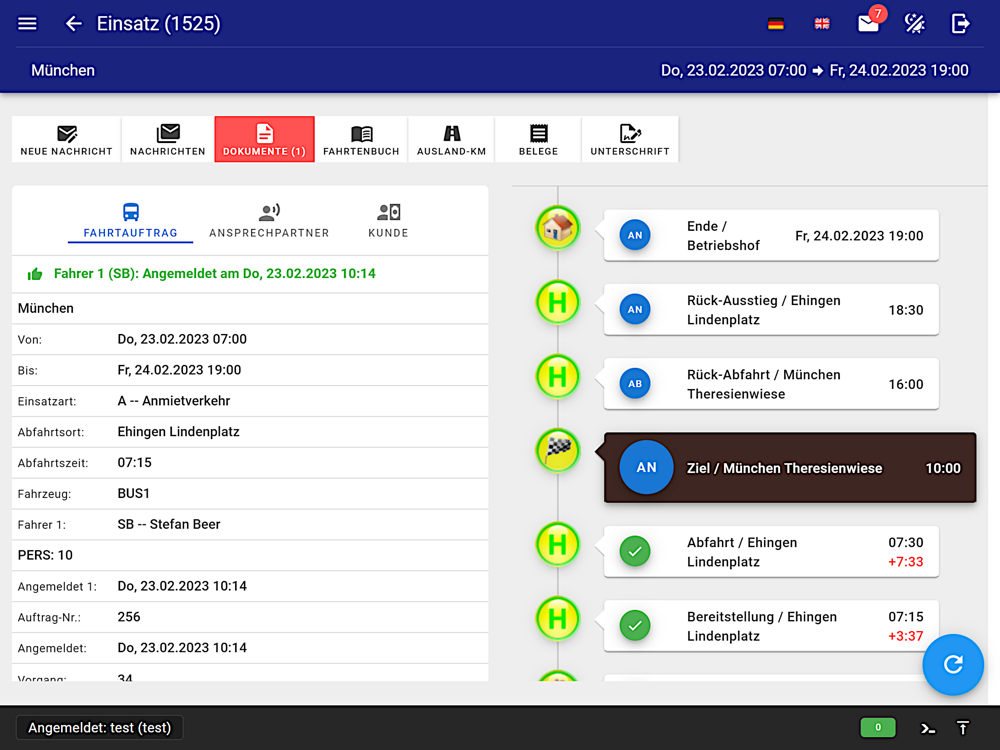
Task: Click Fahrzeug value BUS1
Action: pyautogui.click(x=133, y=494)
